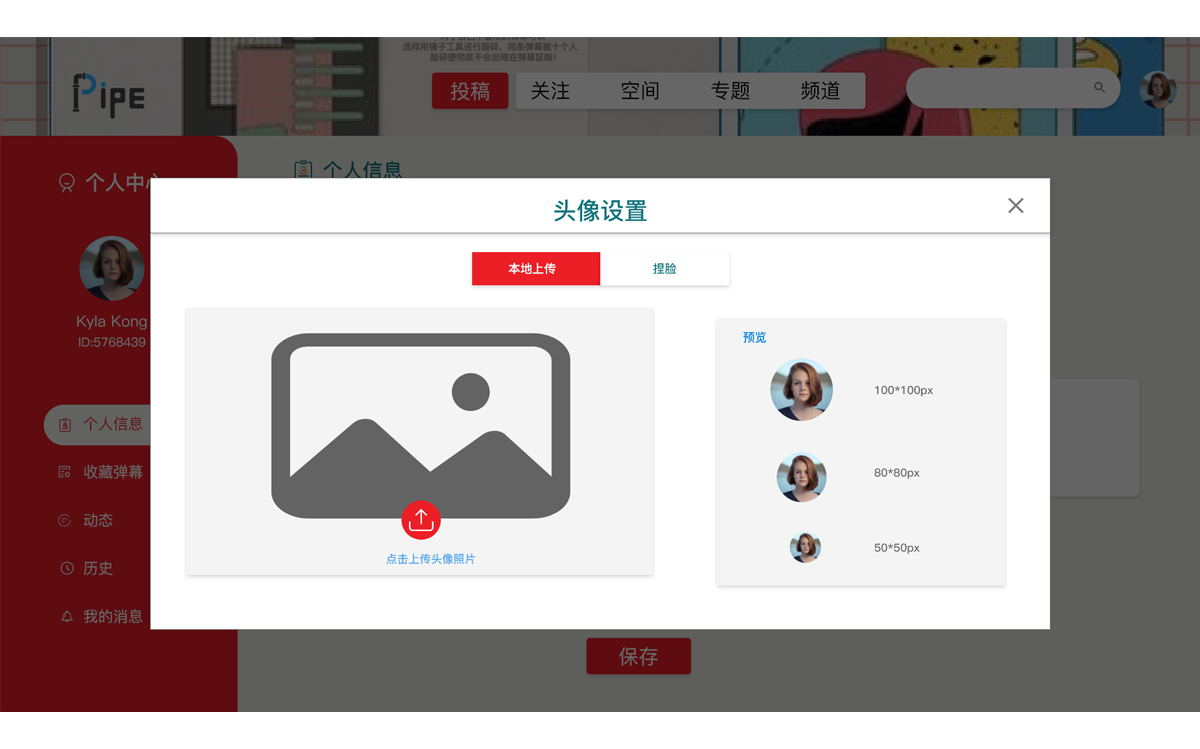Click the 历史 clock icon

67,568
